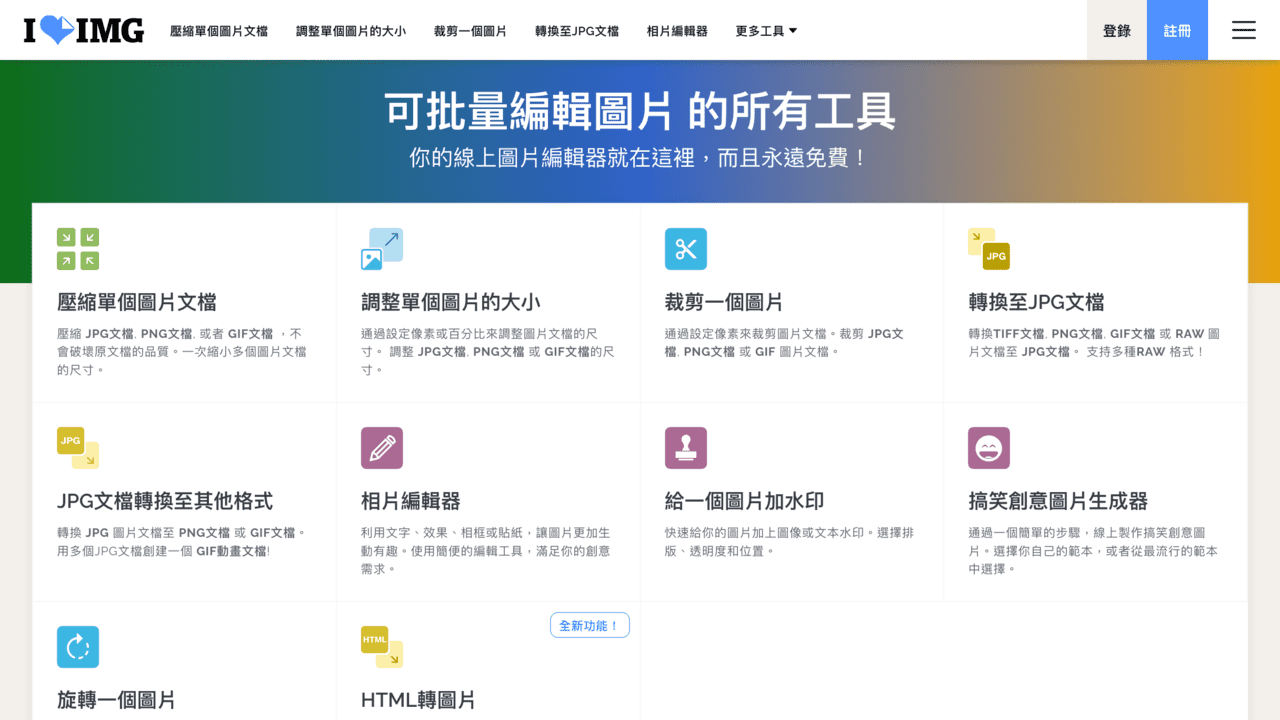The width and height of the screenshot is (1280, 720).
Task: Open 裁剪一個圖片 from the navigation
Action: pyautogui.click(x=470, y=30)
